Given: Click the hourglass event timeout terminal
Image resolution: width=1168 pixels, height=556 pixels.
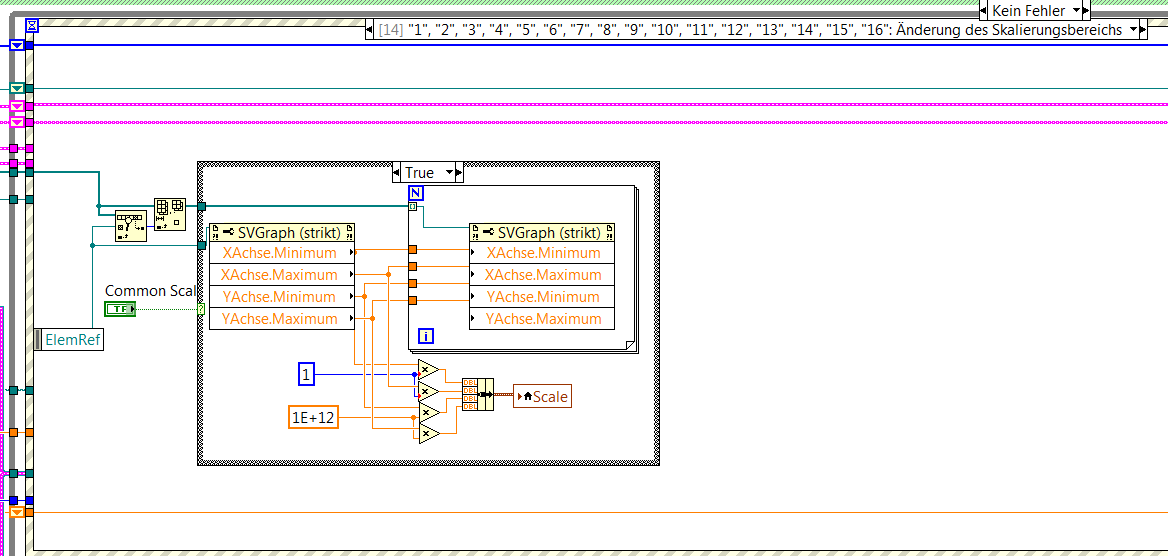Looking at the screenshot, I should click(31, 25).
